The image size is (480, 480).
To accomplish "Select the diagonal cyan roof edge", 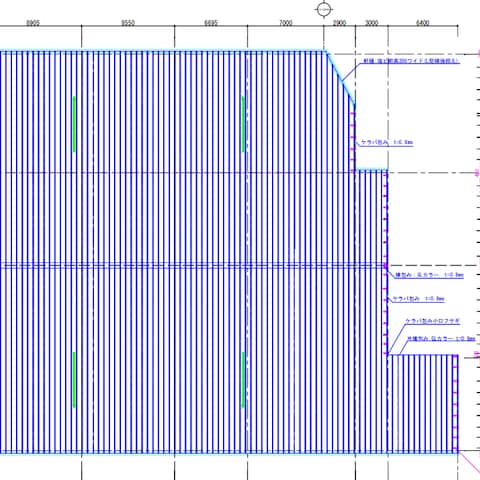I will (x=341, y=78).
